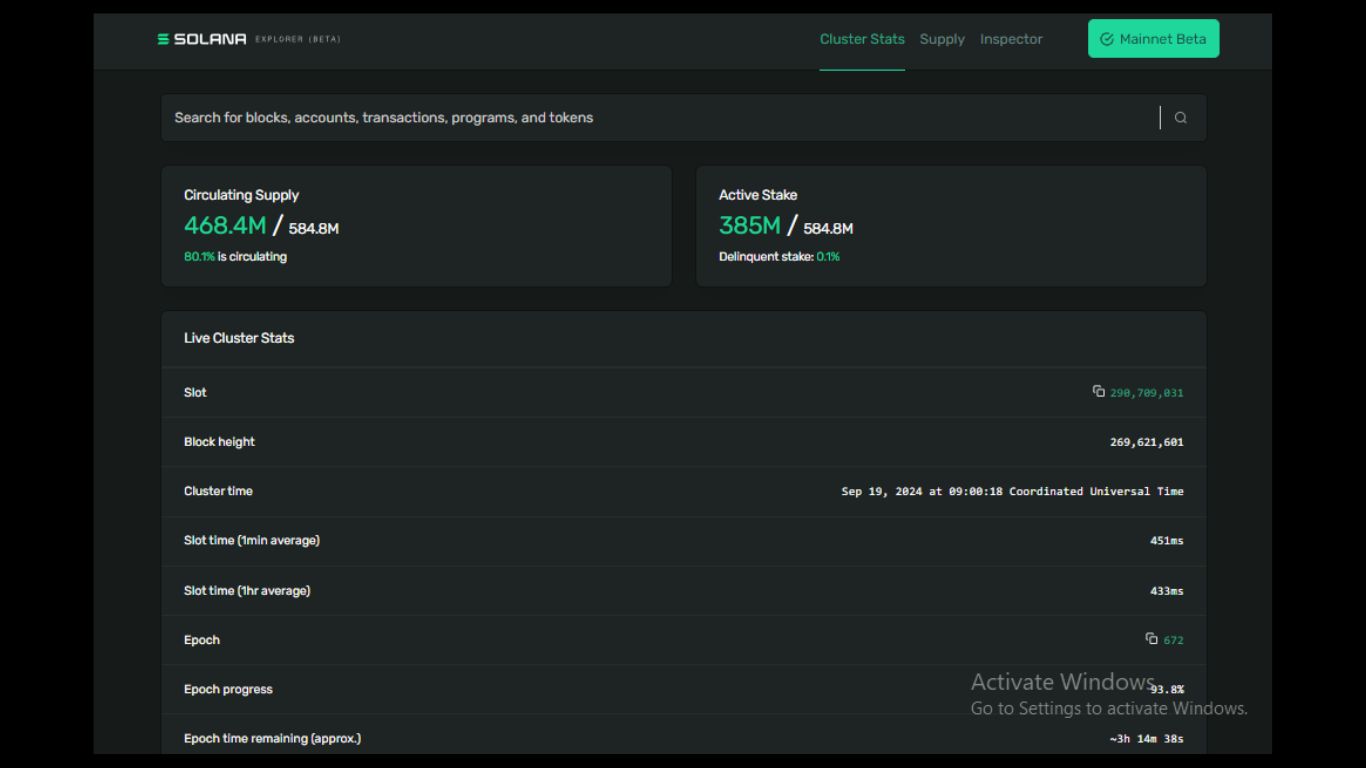Copy the Slot number with the copy icon
Image resolution: width=1366 pixels, height=768 pixels.
point(1099,391)
